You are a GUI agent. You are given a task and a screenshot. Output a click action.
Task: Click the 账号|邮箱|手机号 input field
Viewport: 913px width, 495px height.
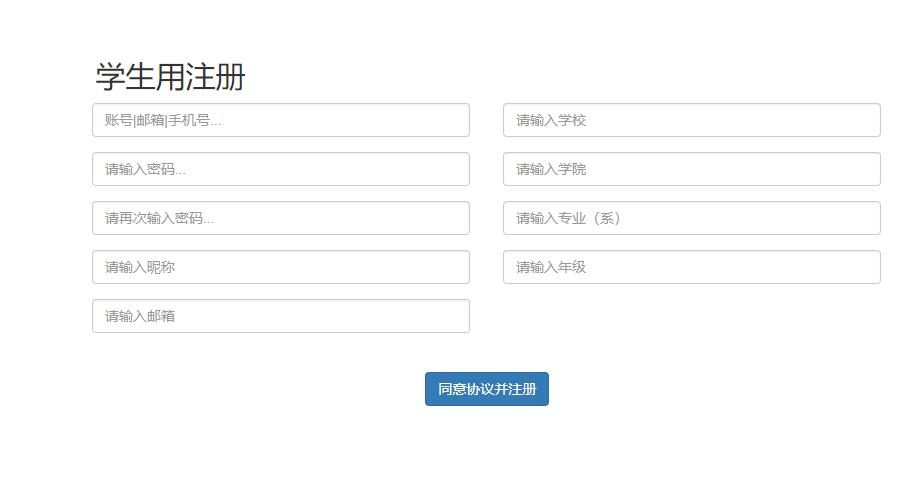pyautogui.click(x=280, y=120)
